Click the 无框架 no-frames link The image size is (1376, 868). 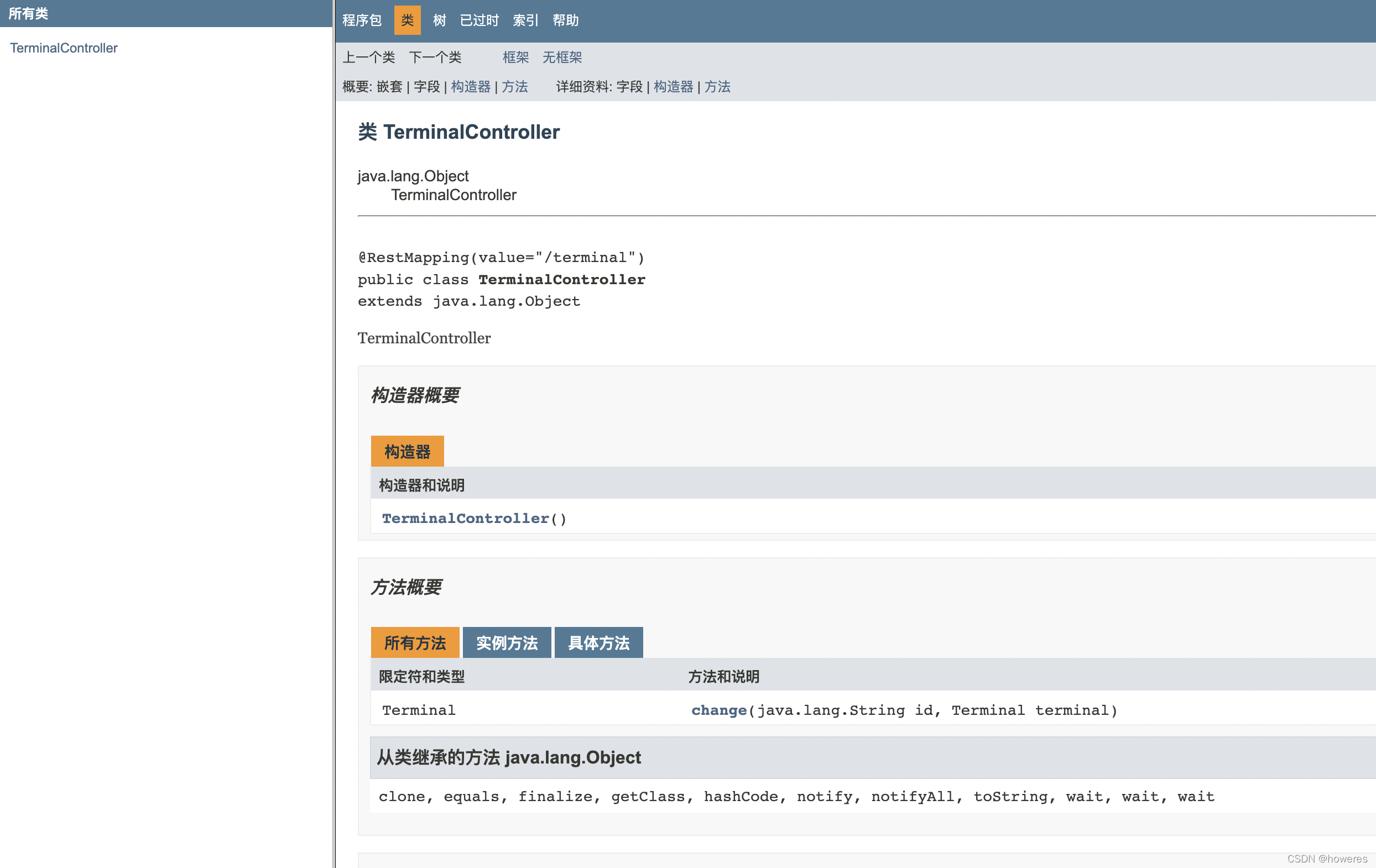(x=562, y=57)
